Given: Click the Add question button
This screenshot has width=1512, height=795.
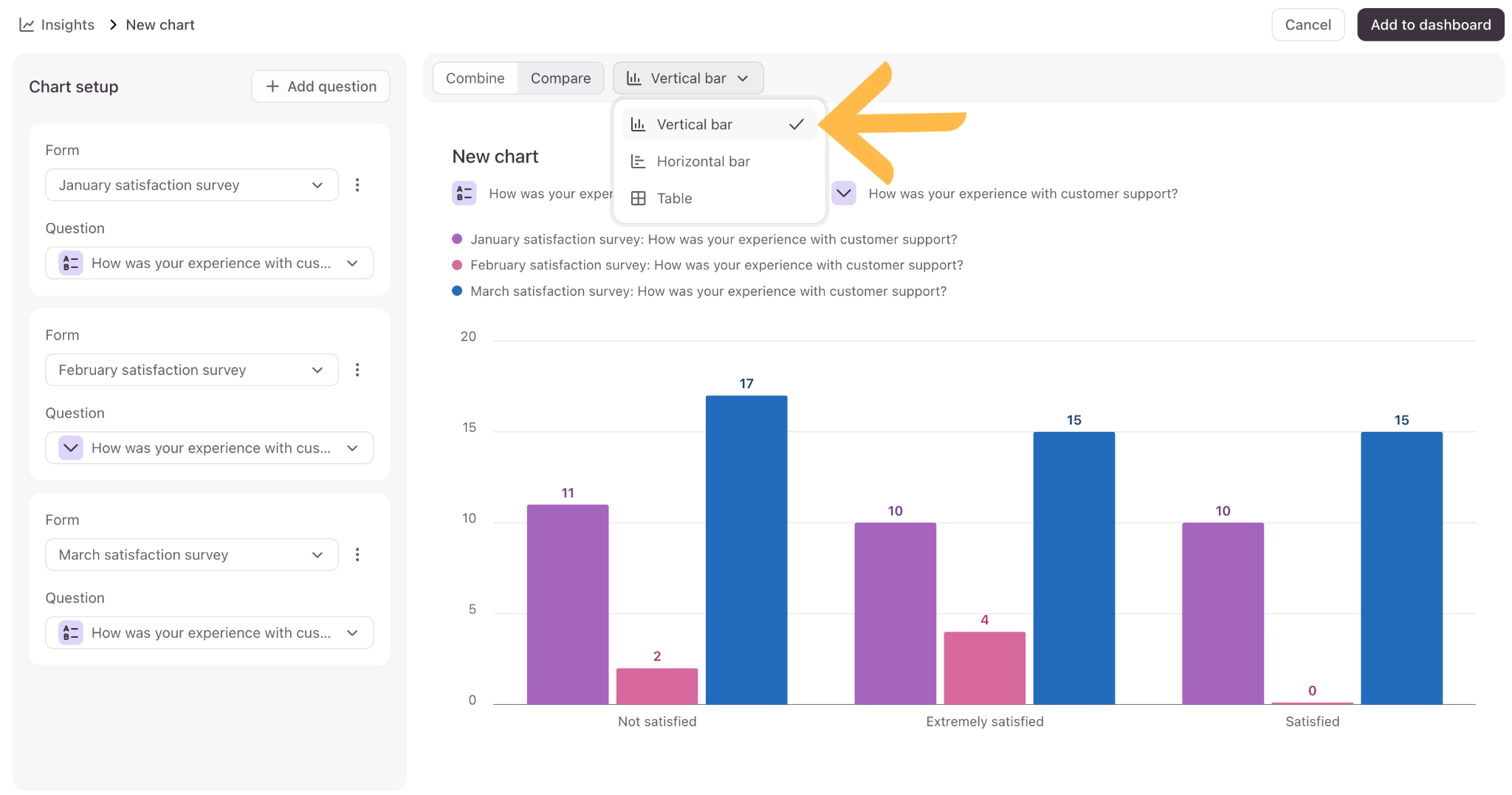Looking at the screenshot, I should click(x=320, y=86).
